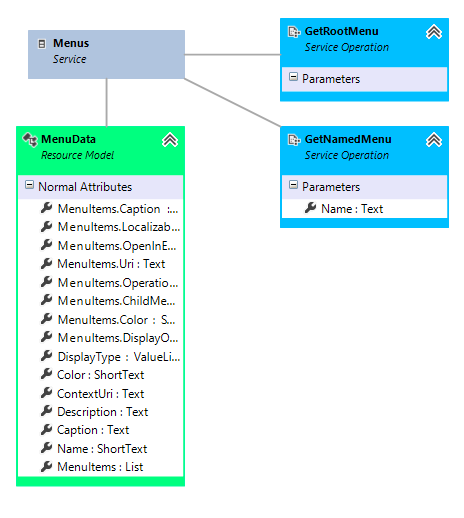Image resolution: width=464 pixels, height=518 pixels.
Task: Click the GetNamedMenu service operation icon
Action: (x=294, y=140)
